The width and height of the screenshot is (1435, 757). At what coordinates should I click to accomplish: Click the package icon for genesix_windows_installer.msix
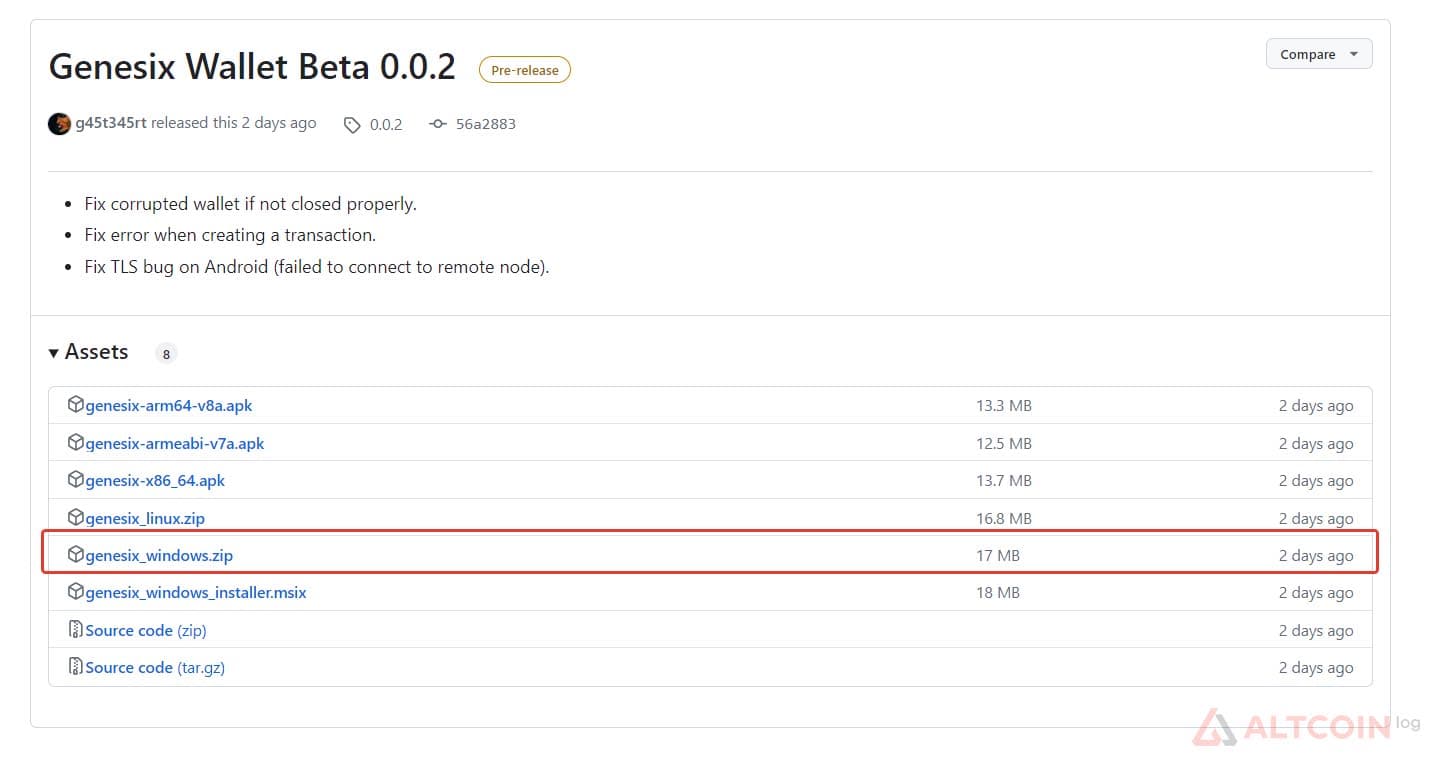(x=75, y=591)
